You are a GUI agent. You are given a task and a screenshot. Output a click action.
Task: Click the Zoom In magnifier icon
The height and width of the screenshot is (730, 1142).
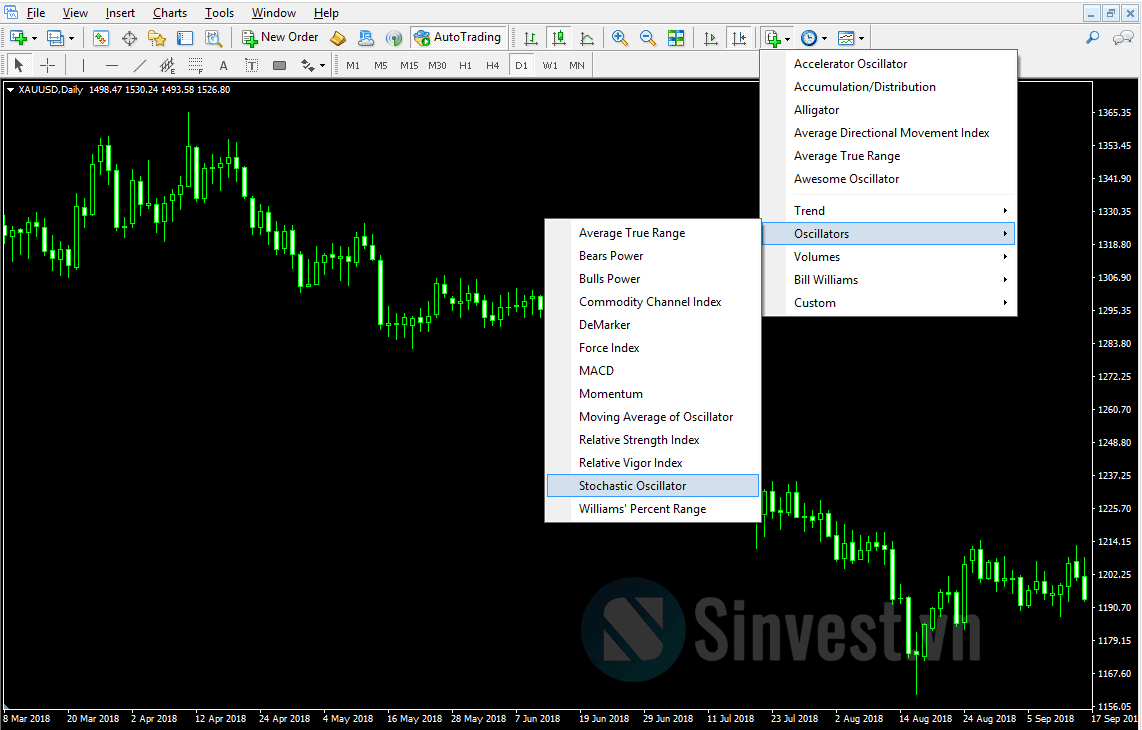(x=619, y=38)
